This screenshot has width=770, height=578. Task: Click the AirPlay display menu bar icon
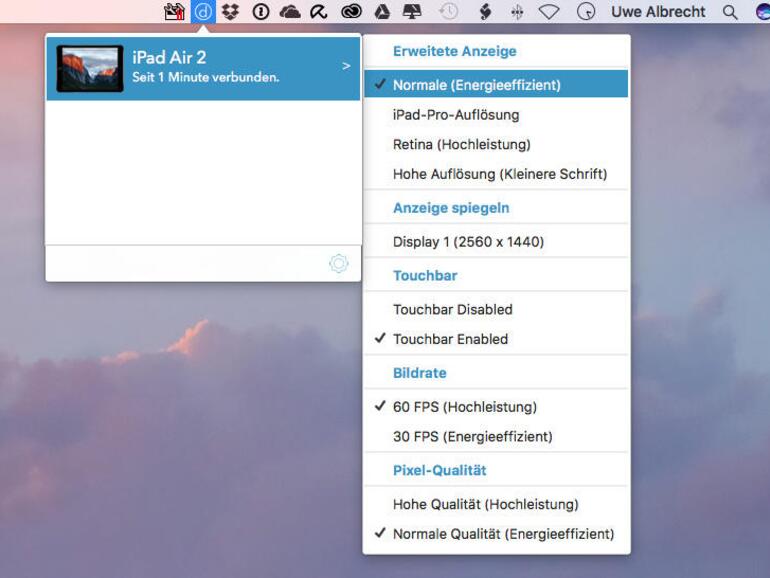pos(412,11)
